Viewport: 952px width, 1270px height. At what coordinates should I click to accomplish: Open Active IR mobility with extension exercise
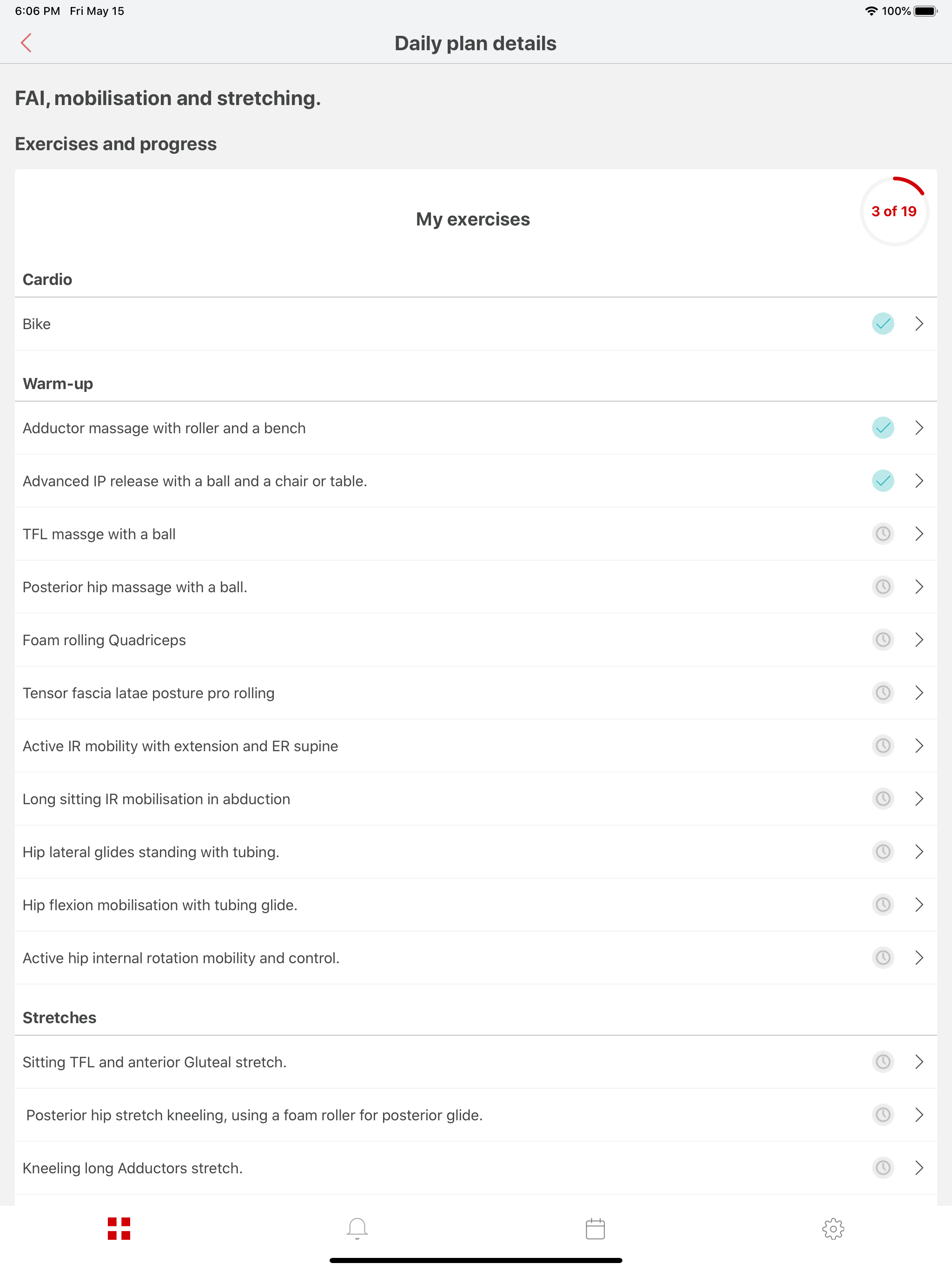476,746
